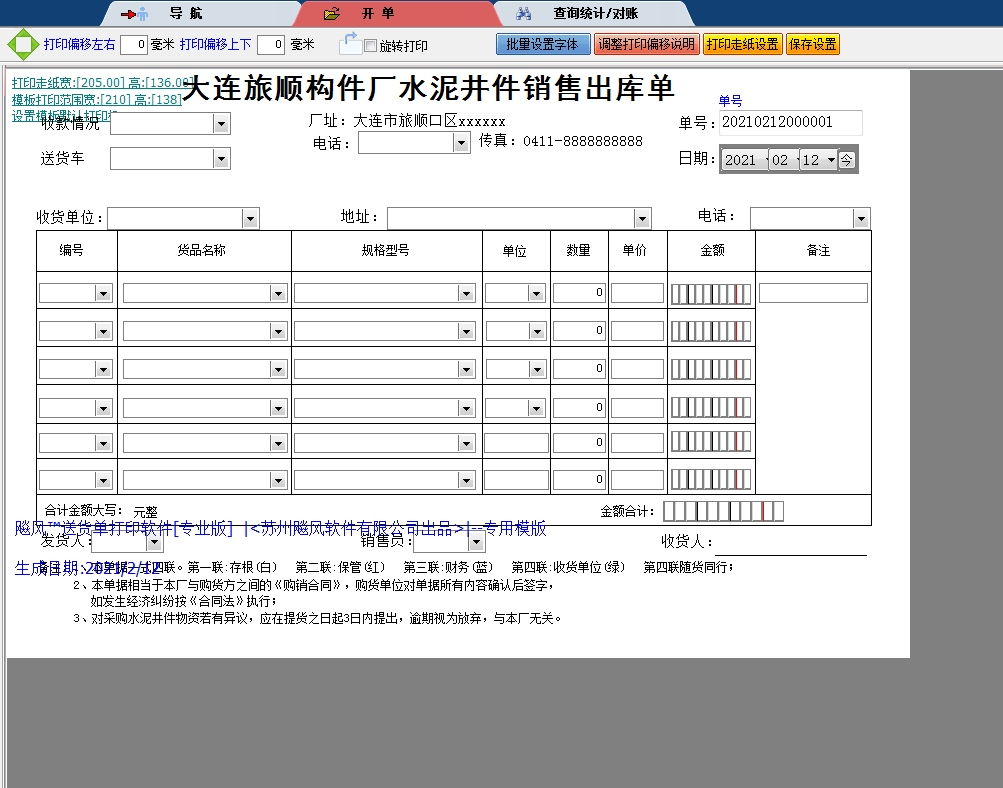This screenshot has height=788, width=1003.
Task: Click 今 to set today's date
Action: tap(848, 159)
